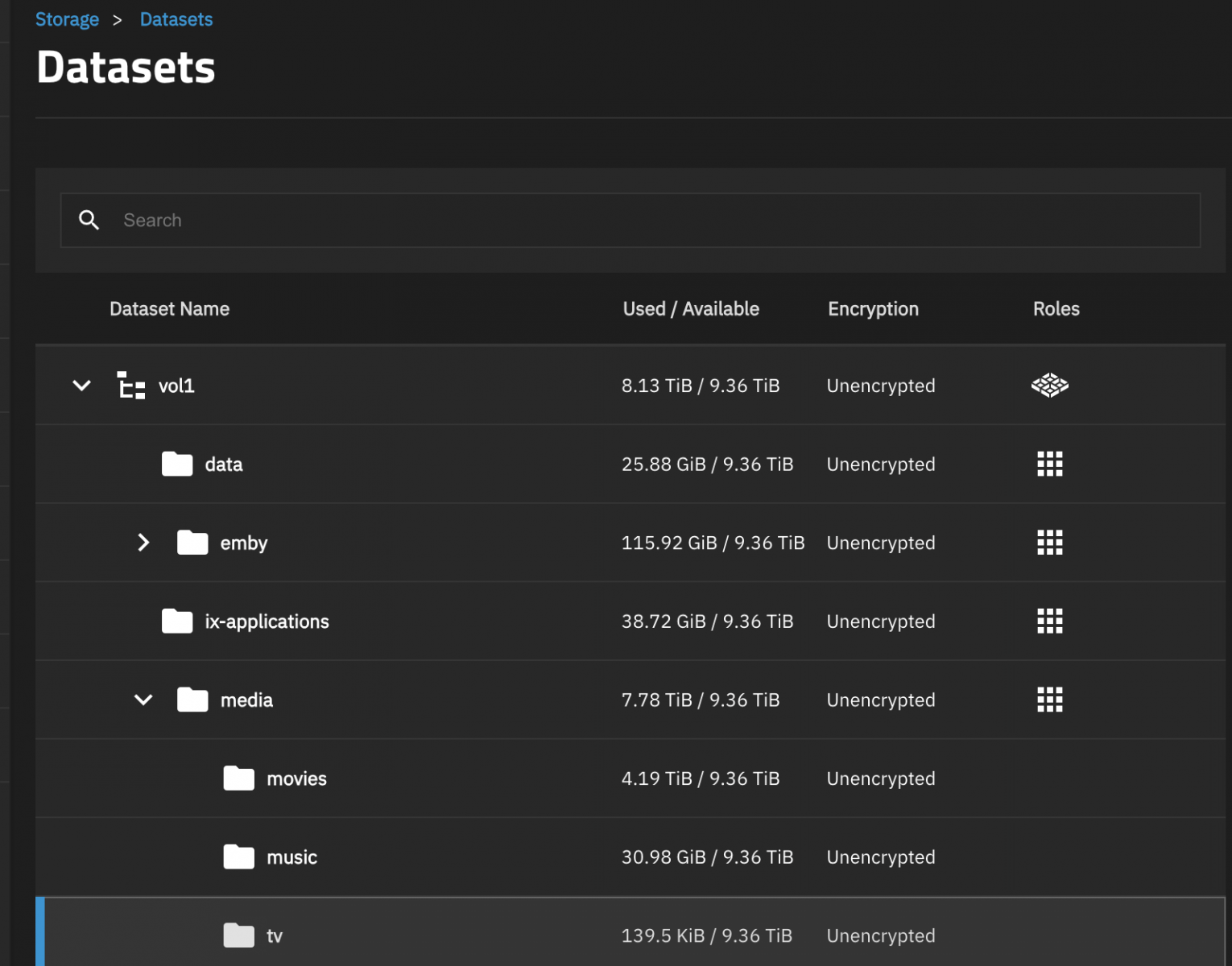Click the music folder icon

pos(239,857)
